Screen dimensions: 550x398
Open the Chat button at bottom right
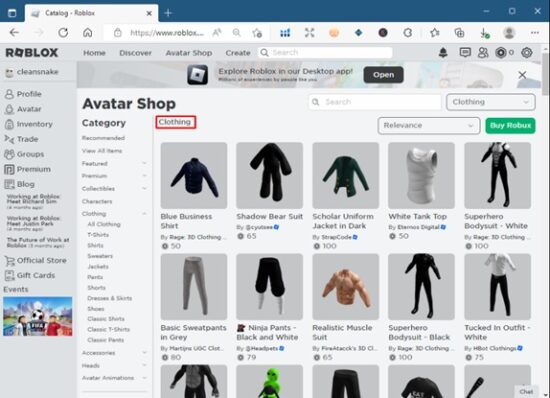pos(526,392)
